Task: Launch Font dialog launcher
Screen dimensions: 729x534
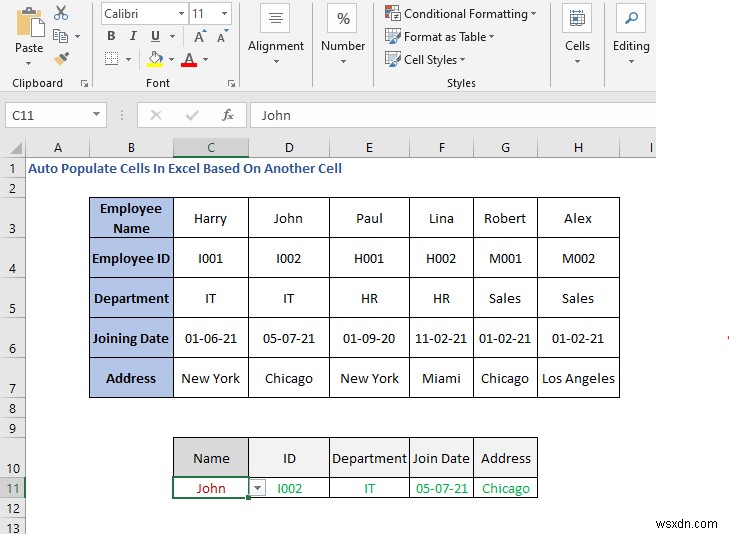Action: point(231,84)
